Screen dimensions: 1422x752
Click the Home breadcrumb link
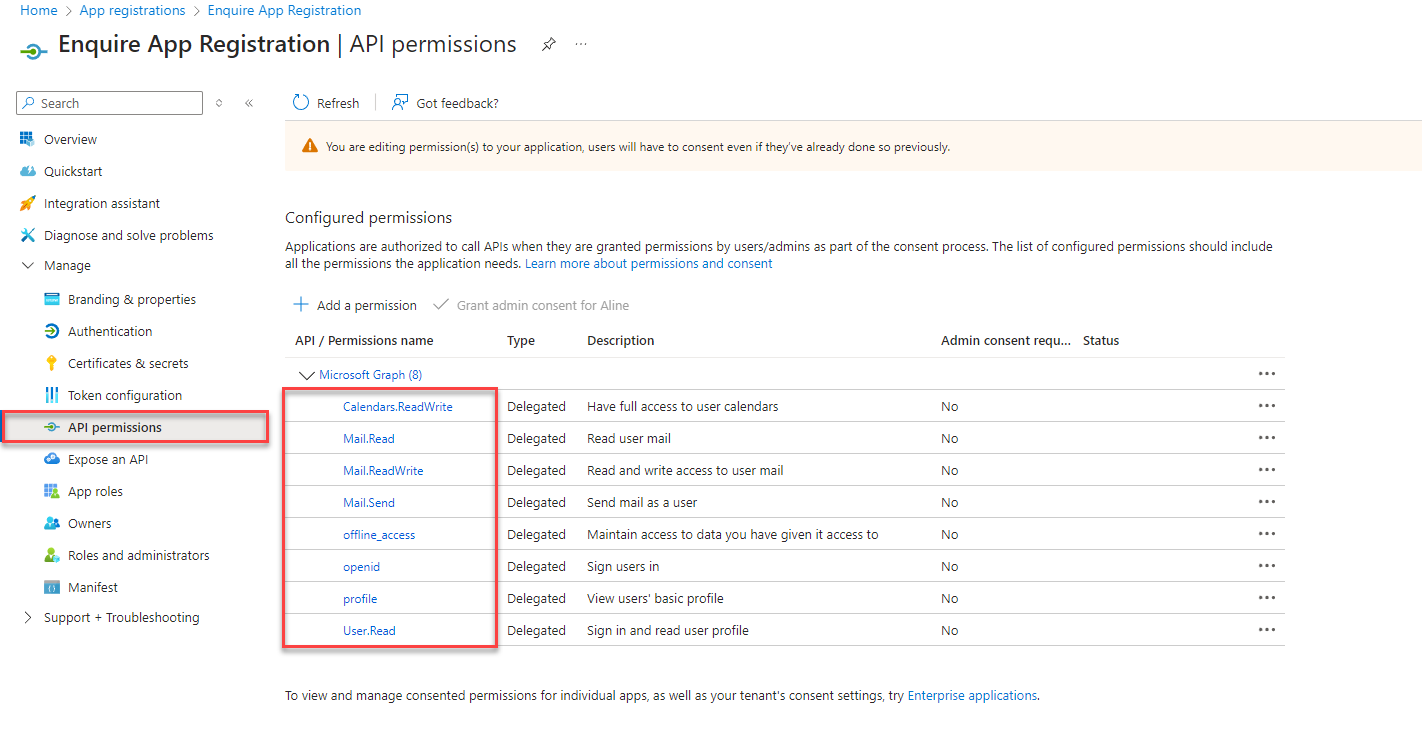(x=39, y=10)
